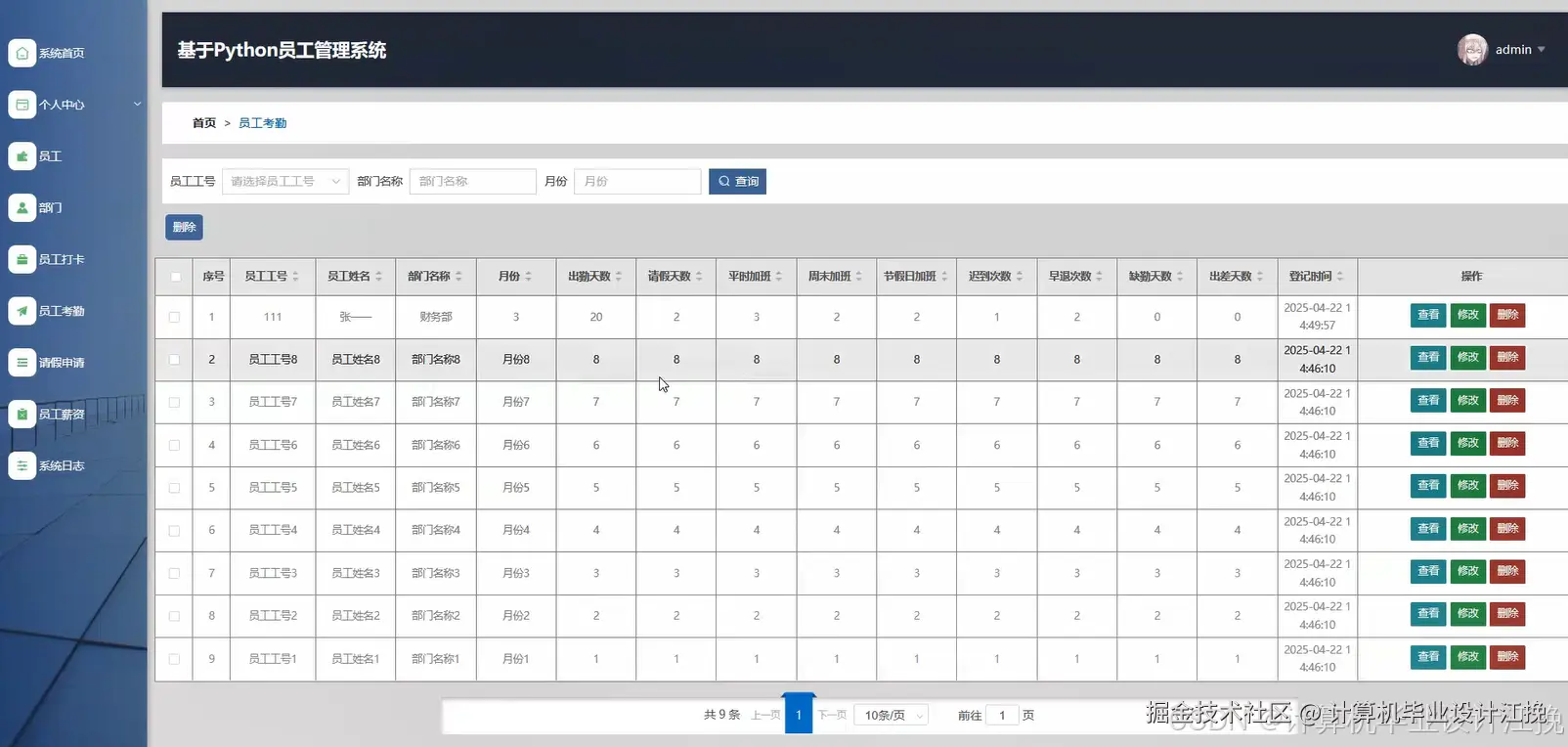The width and height of the screenshot is (1568, 747).
Task: View details of 员工工号4 row
Action: click(1428, 528)
